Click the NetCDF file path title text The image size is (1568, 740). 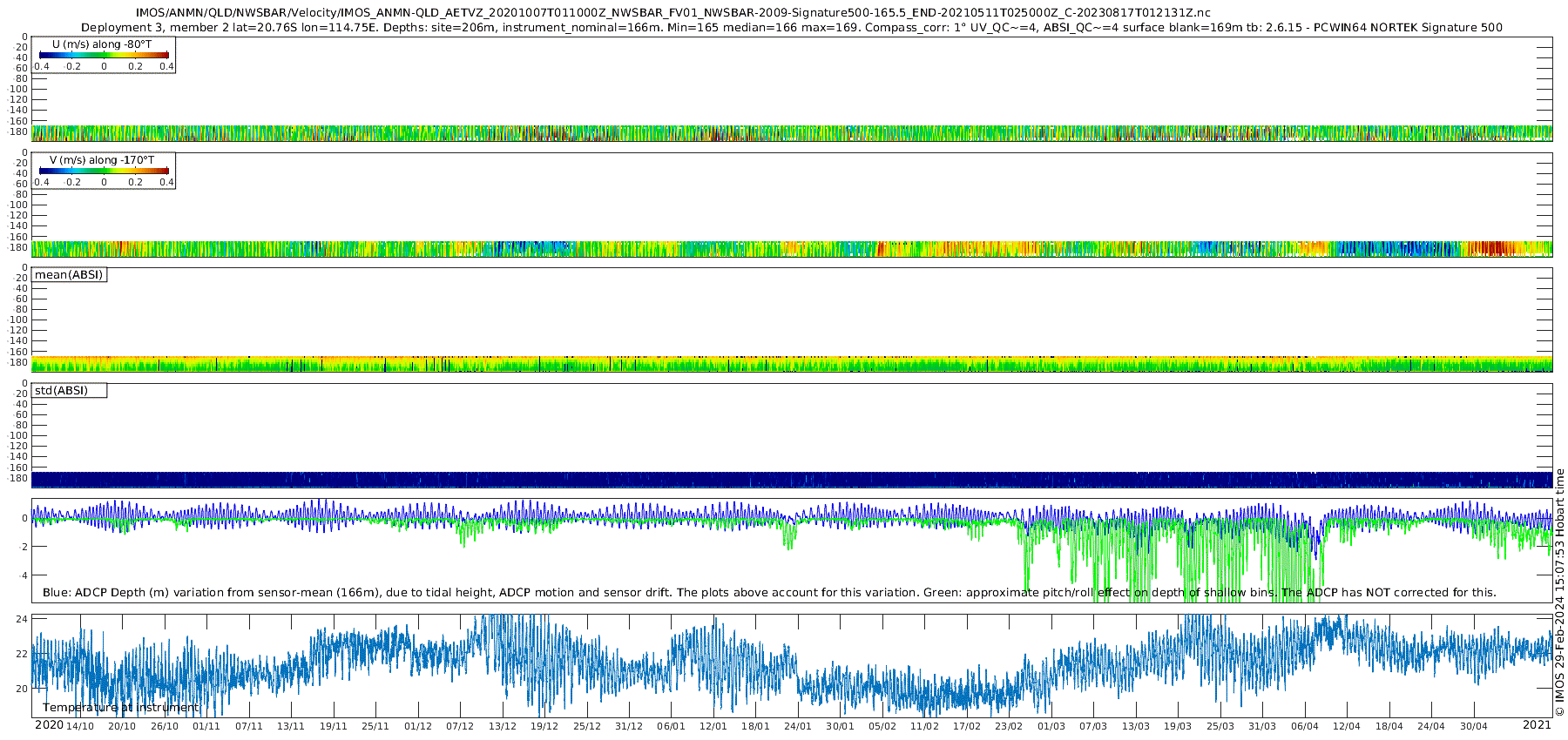coord(672,13)
